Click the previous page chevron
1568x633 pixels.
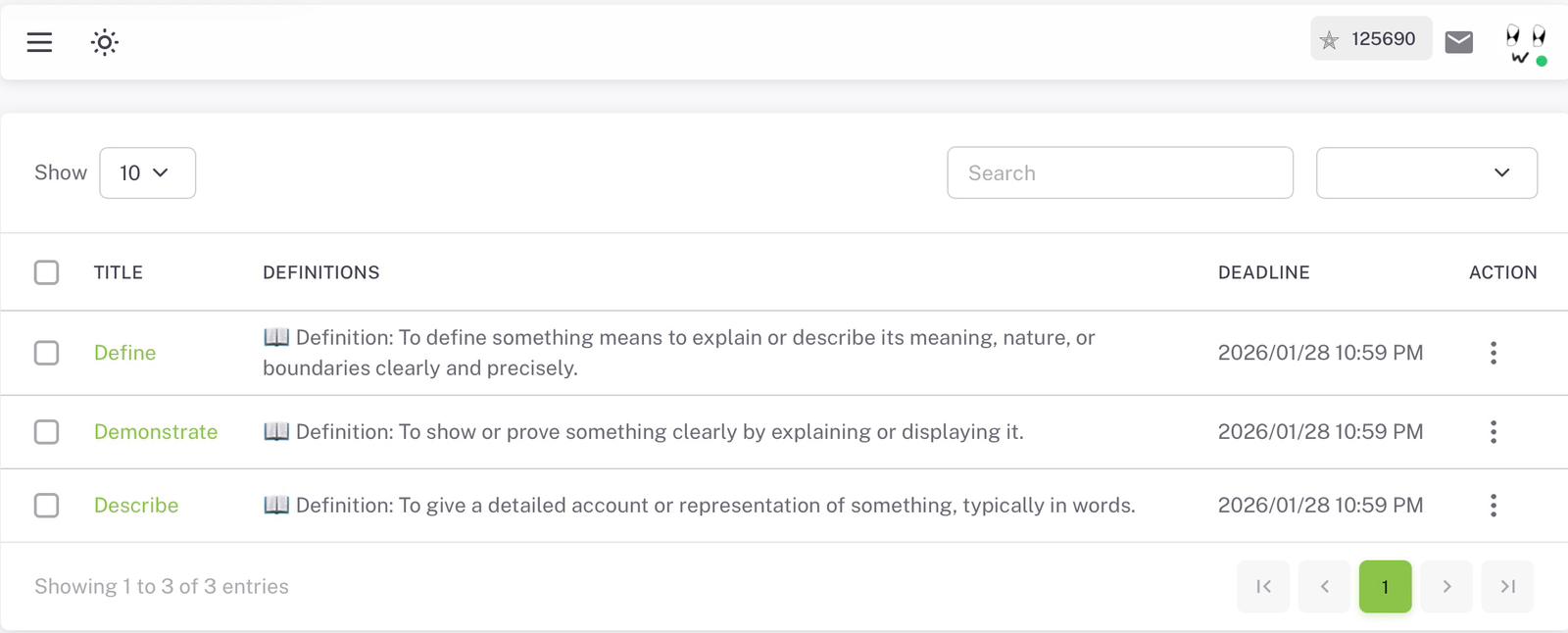(x=1324, y=587)
